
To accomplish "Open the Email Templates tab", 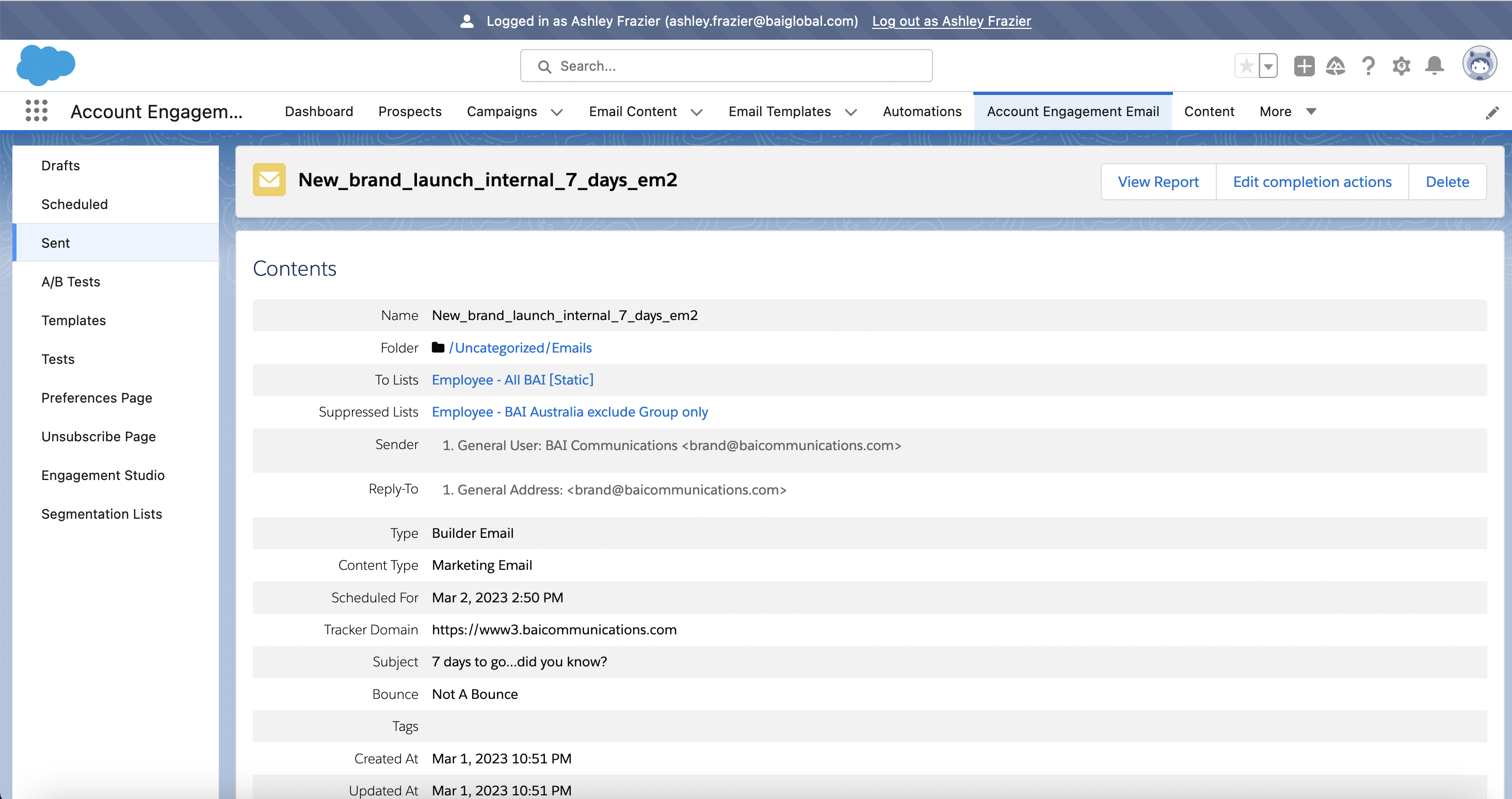I will pyautogui.click(x=779, y=111).
